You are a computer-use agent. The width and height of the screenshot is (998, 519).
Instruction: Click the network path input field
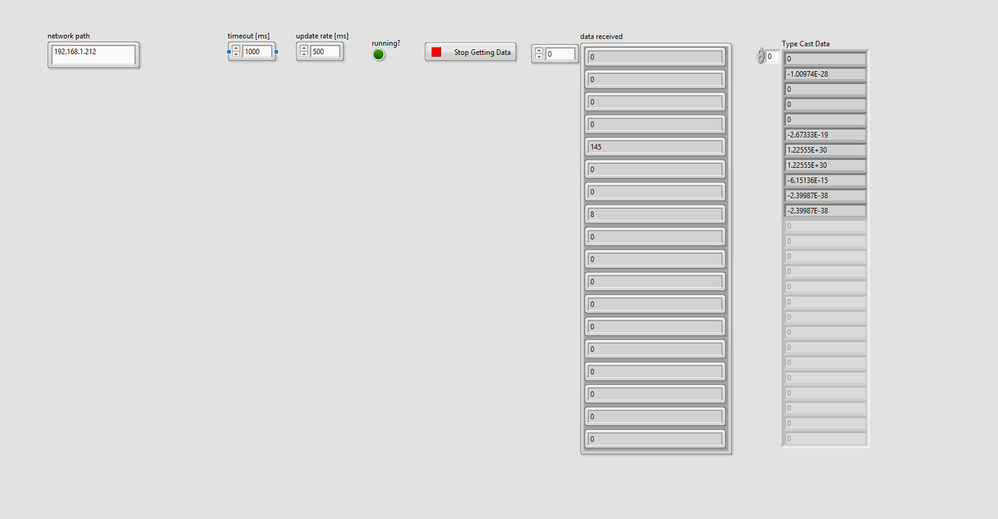point(94,55)
